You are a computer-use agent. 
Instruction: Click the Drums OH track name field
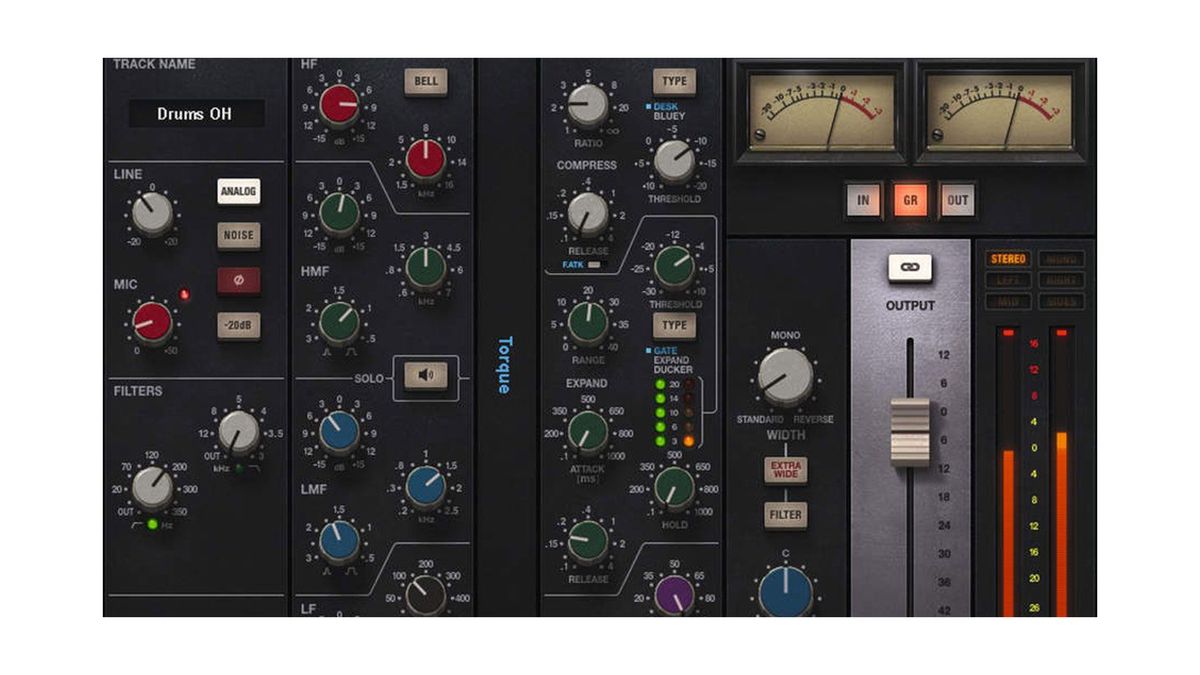(x=198, y=113)
